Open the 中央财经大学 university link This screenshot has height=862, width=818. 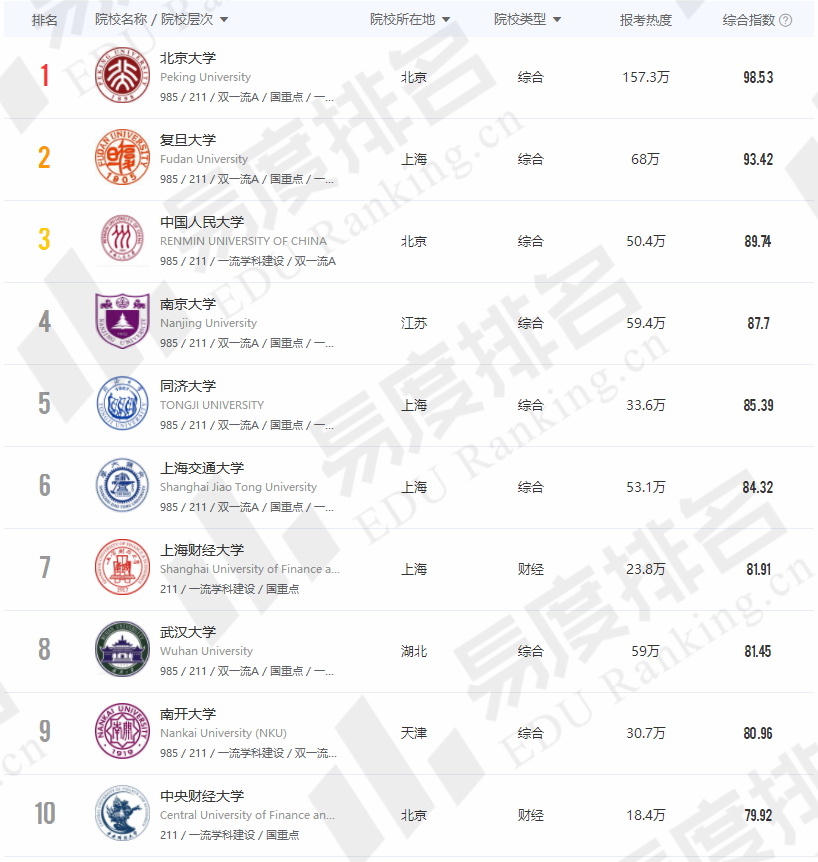[x=202, y=796]
